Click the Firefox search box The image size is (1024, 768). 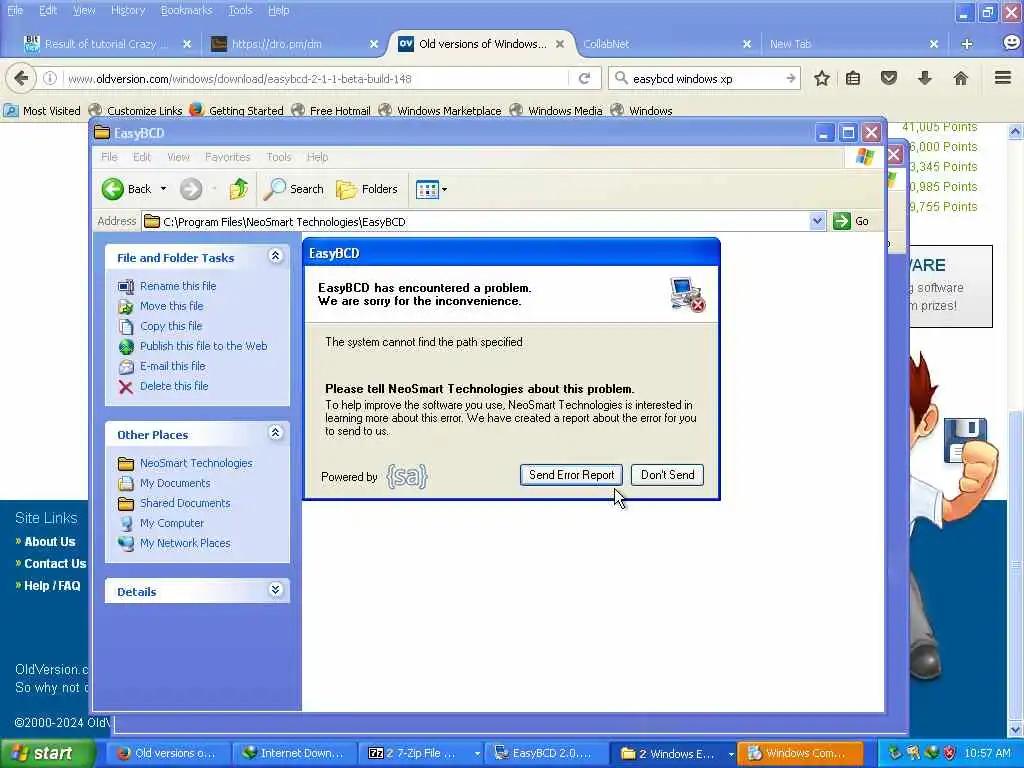[704, 79]
